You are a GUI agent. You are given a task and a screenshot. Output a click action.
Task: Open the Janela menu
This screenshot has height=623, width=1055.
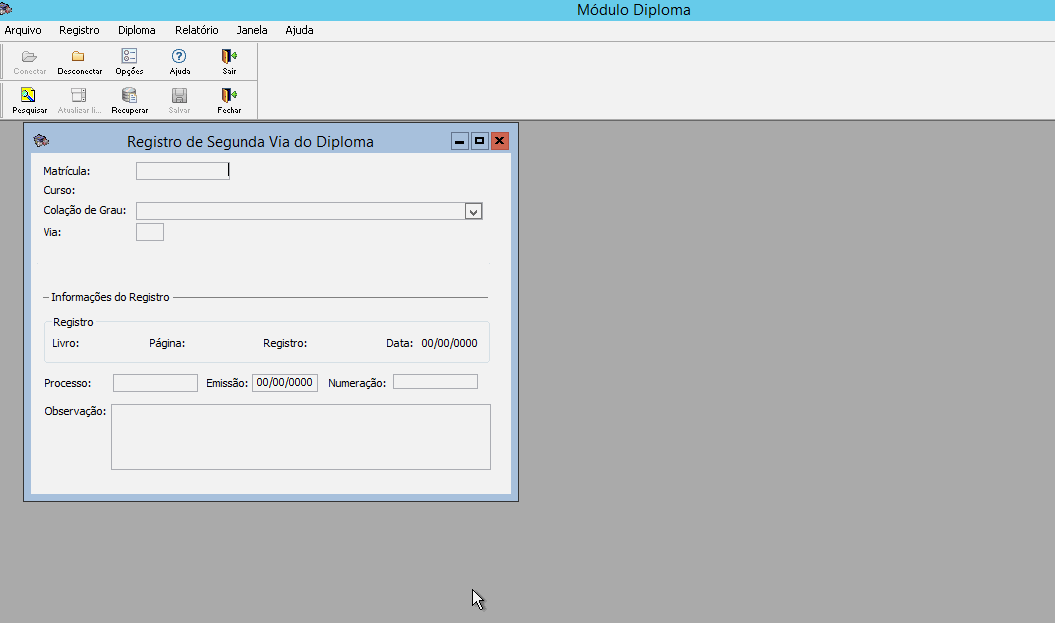[x=252, y=30]
